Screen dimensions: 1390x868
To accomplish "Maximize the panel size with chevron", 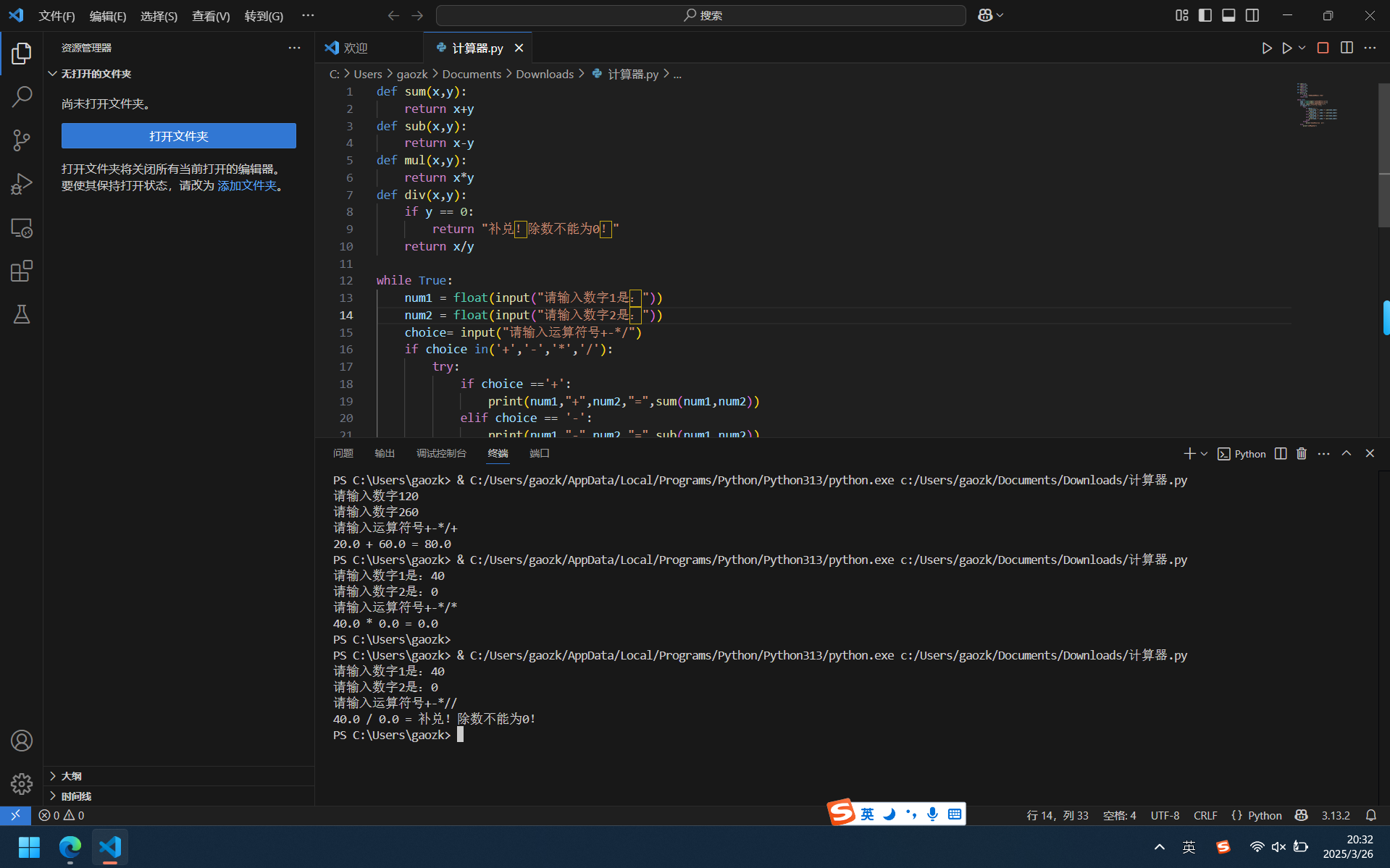I will point(1347,453).
